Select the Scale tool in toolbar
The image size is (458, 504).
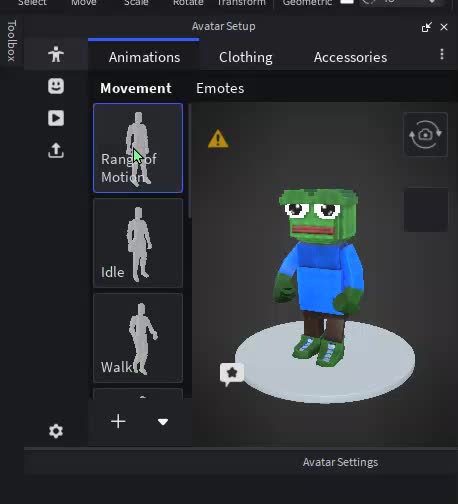click(x=136, y=3)
